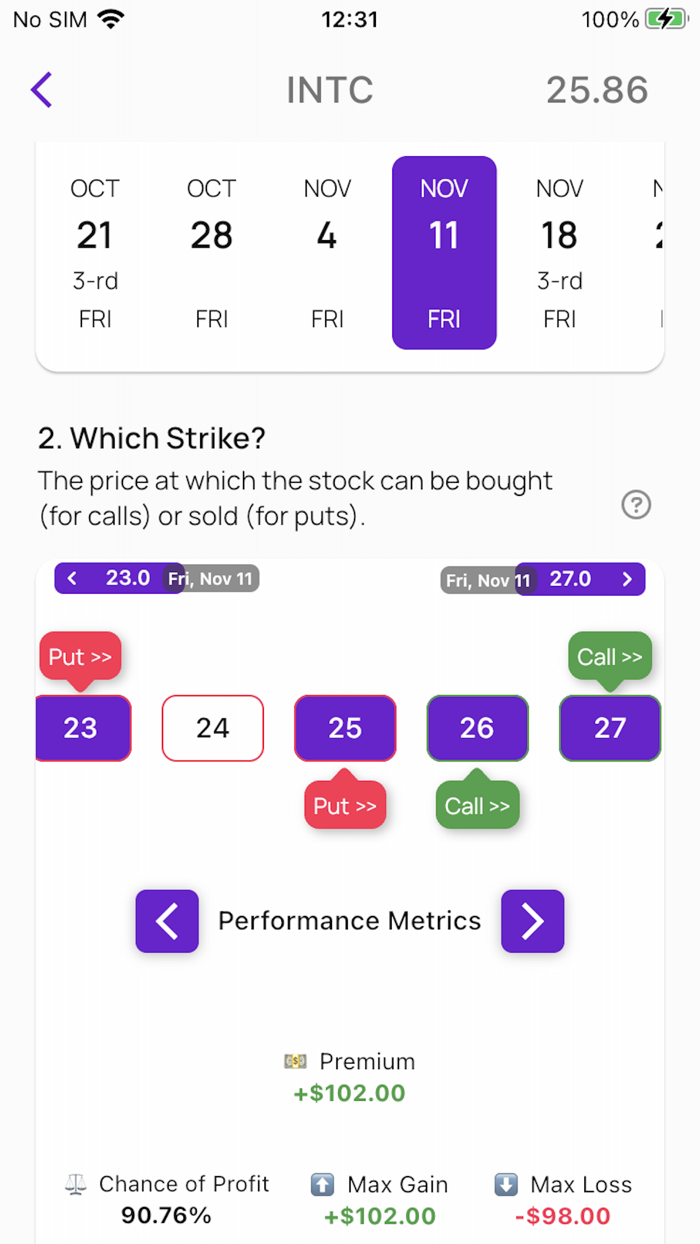
Task: Click right chevron beside 27.0 strike range
Action: [x=628, y=578]
